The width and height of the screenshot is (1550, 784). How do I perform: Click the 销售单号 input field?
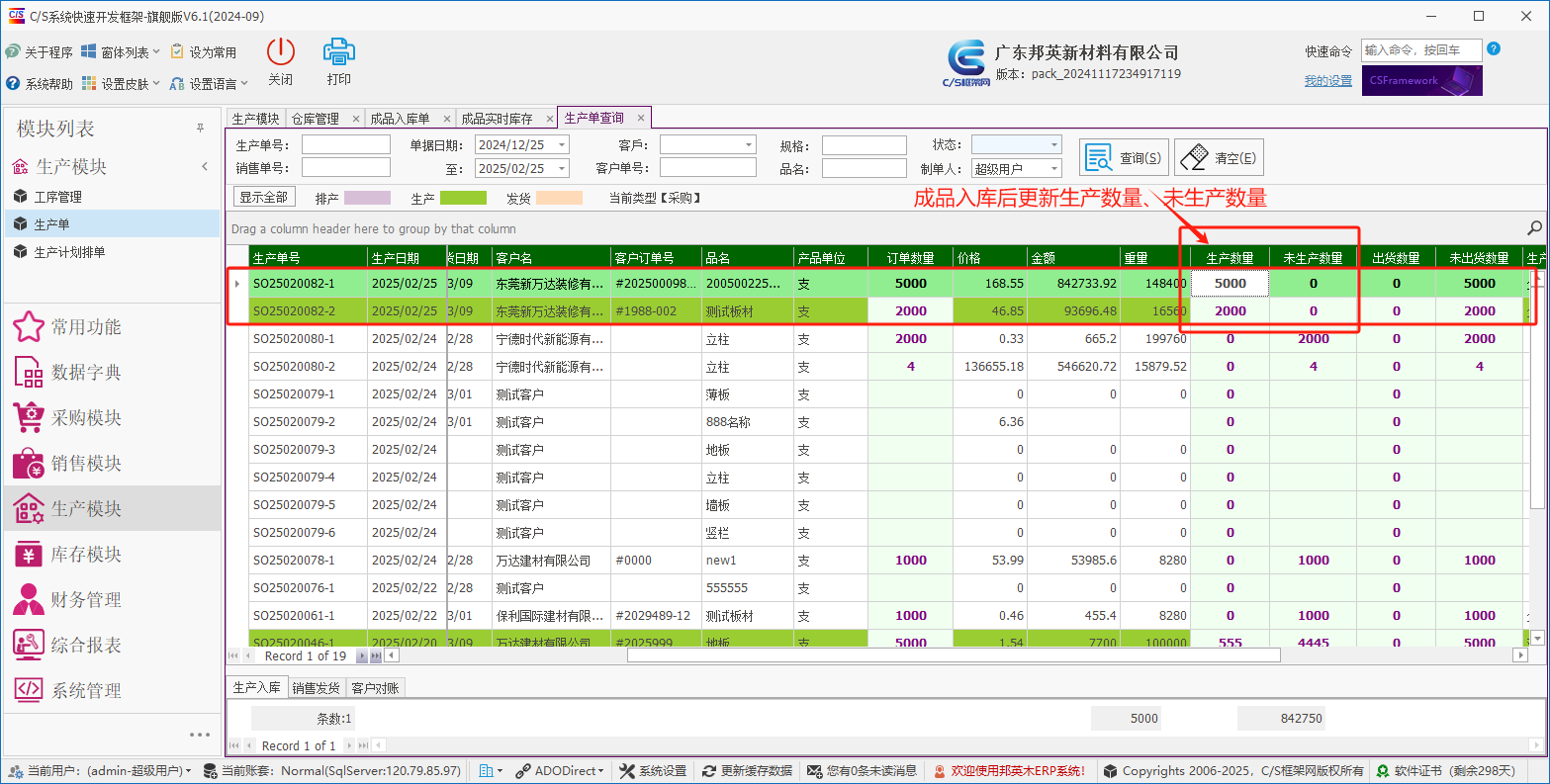[x=346, y=168]
